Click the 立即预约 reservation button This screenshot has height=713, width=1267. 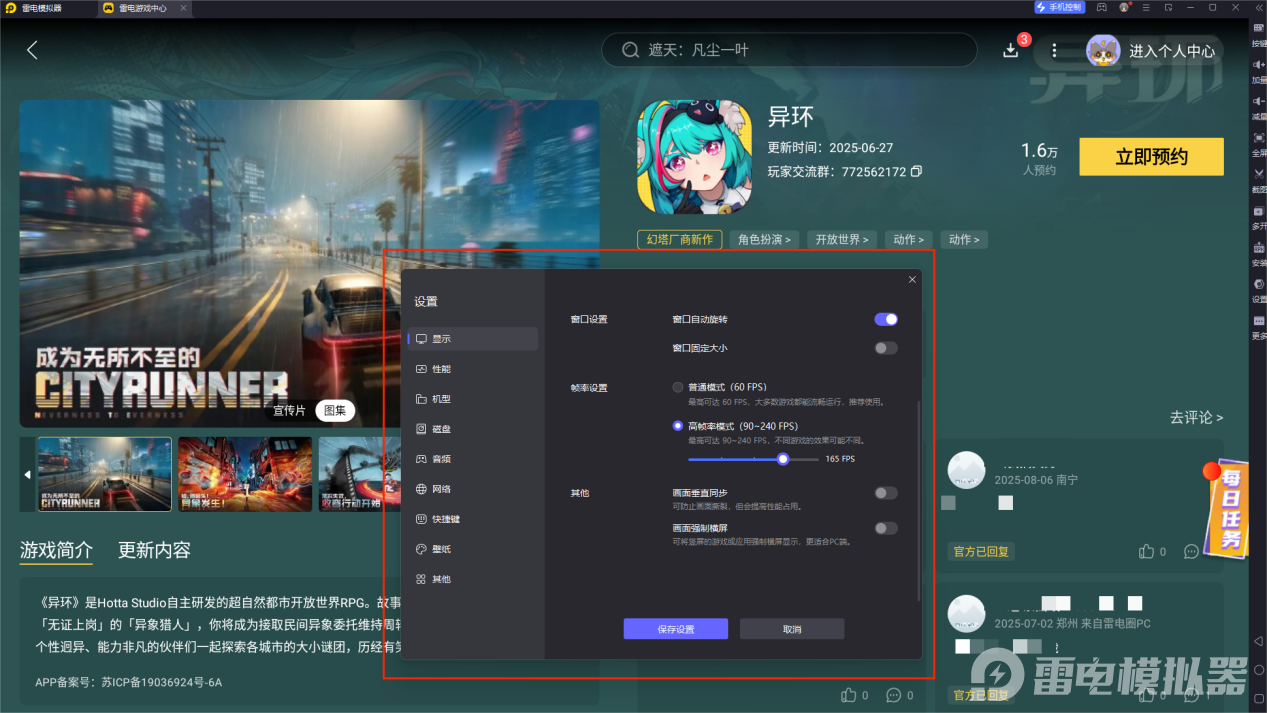[1150, 156]
